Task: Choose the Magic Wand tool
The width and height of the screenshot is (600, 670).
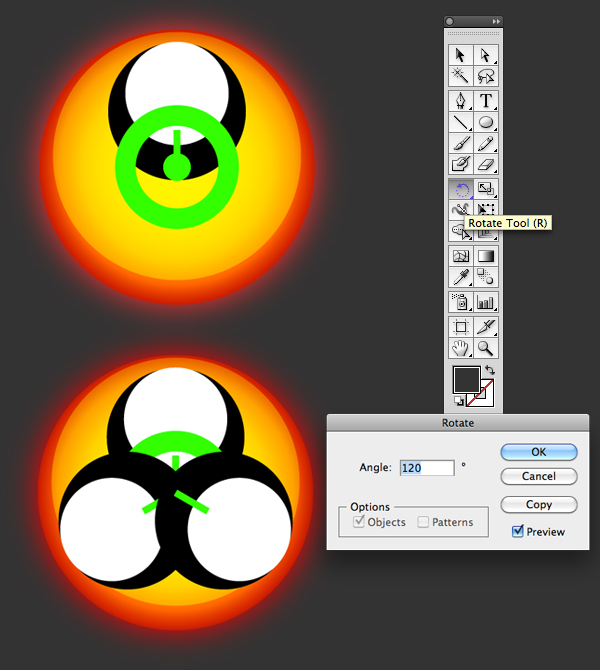Action: 461,76
